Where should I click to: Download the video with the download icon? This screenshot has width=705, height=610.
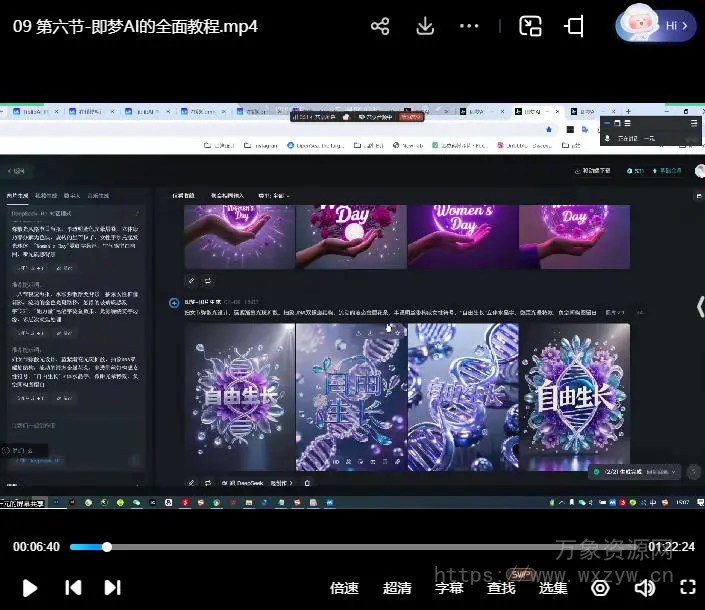point(425,26)
